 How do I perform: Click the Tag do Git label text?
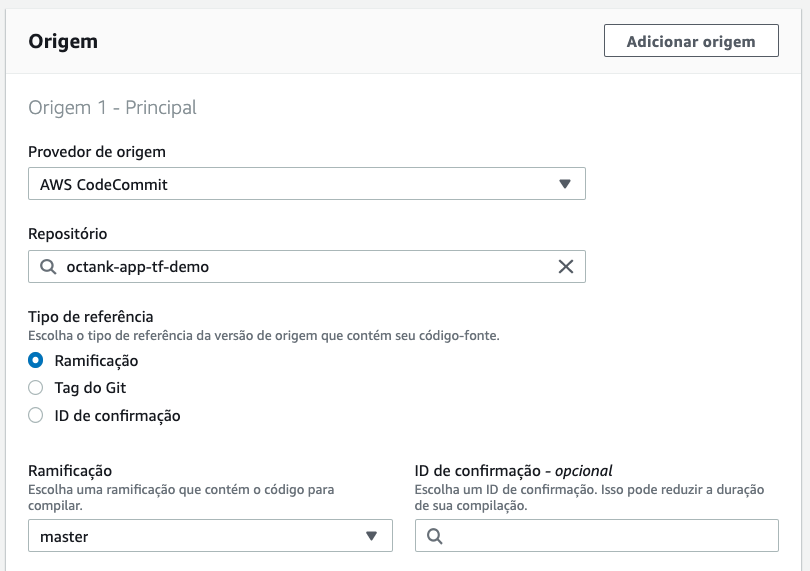coord(90,388)
